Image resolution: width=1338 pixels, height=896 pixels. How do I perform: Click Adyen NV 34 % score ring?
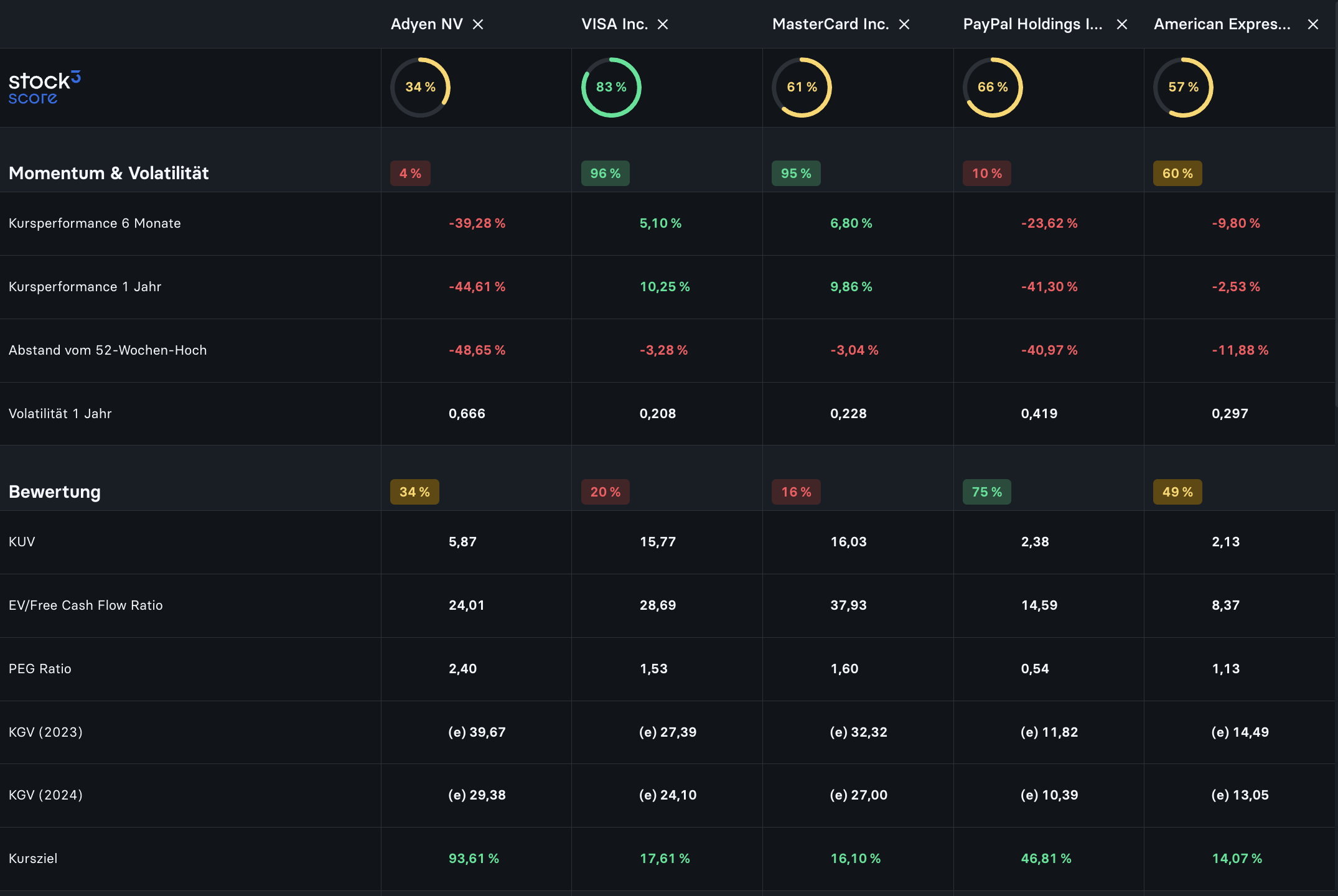pos(421,88)
